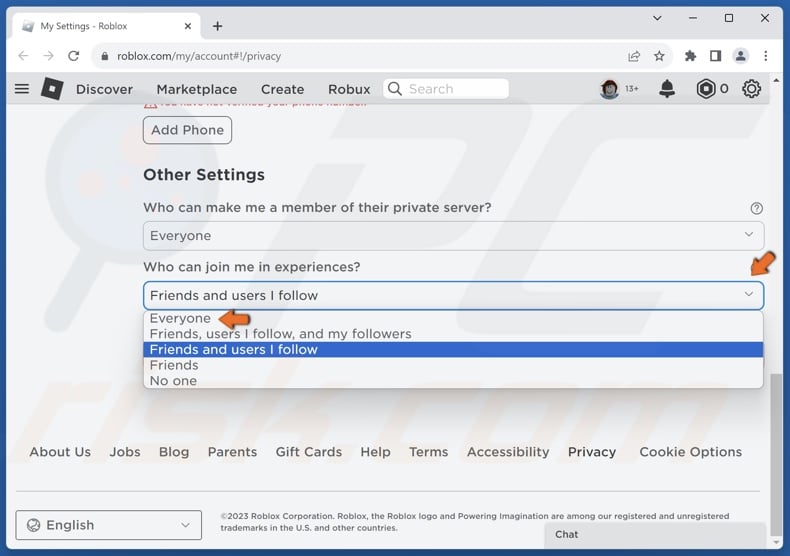The height and width of the screenshot is (556, 790).
Task: Select highlighted Friends and users I follow
Action: click(453, 350)
